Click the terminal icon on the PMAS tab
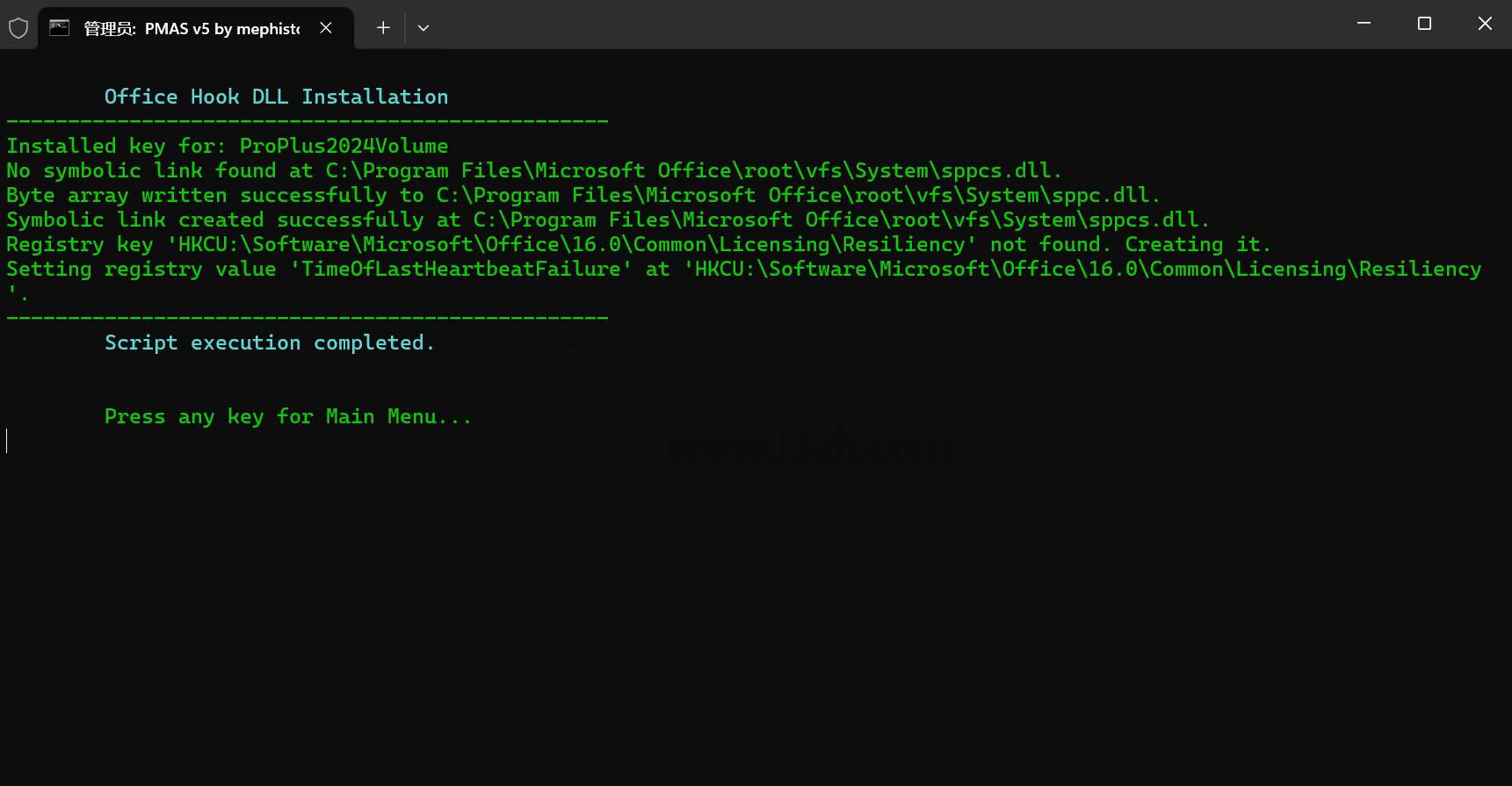The width and height of the screenshot is (1512, 786). click(60, 28)
